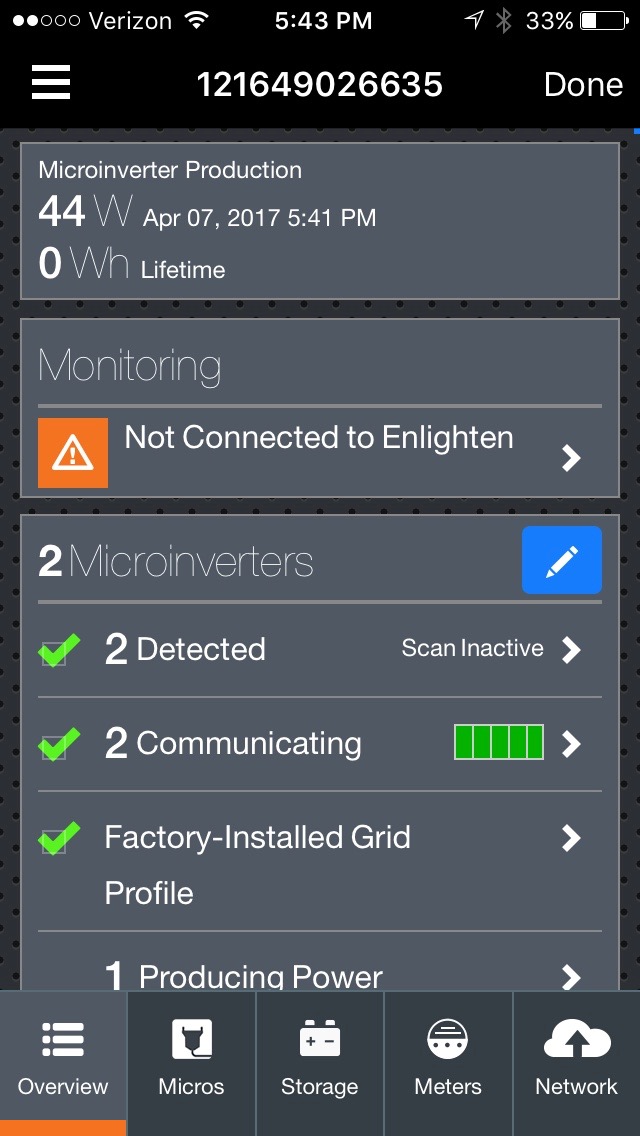Tap the Meters gauge icon
Image resolution: width=640 pixels, height=1136 pixels.
point(448,1040)
